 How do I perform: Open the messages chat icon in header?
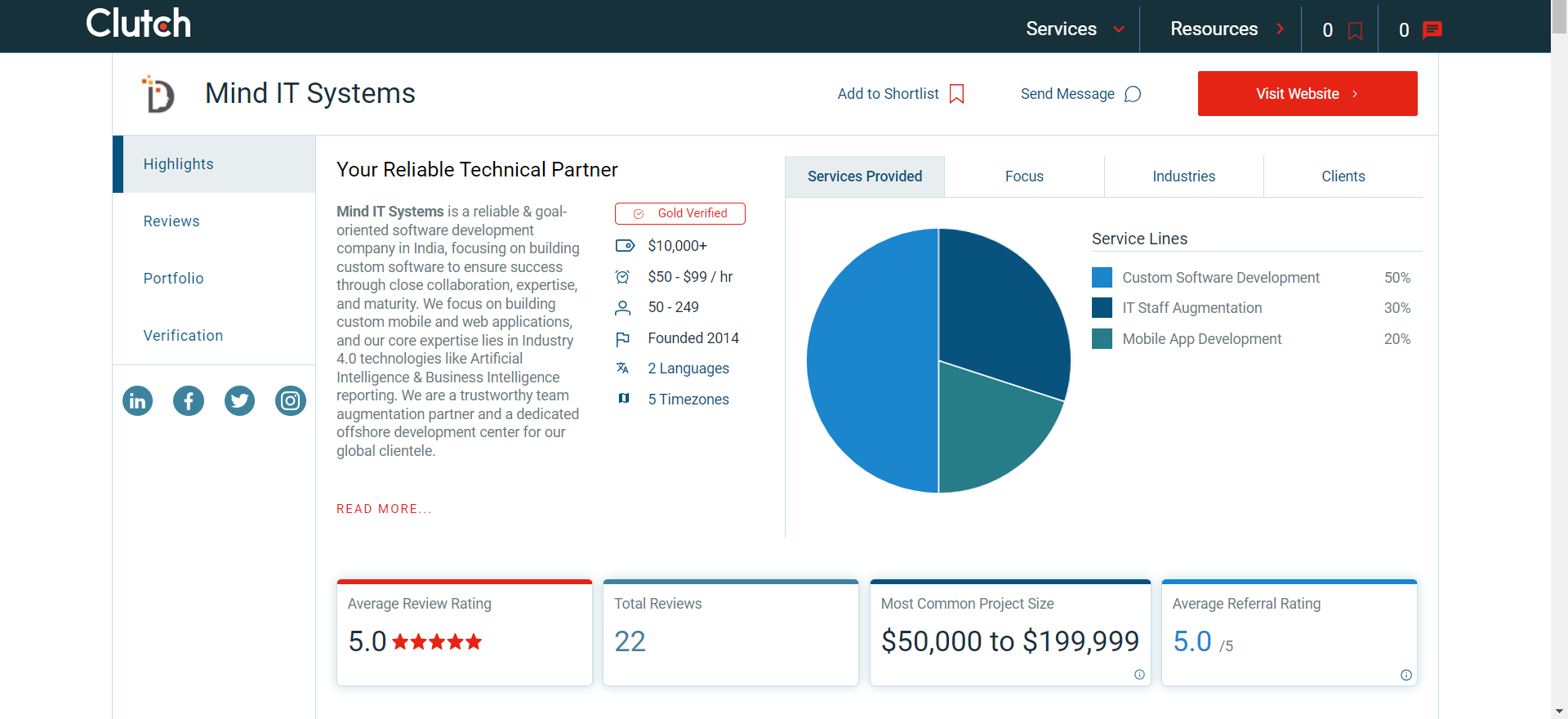pos(1432,30)
